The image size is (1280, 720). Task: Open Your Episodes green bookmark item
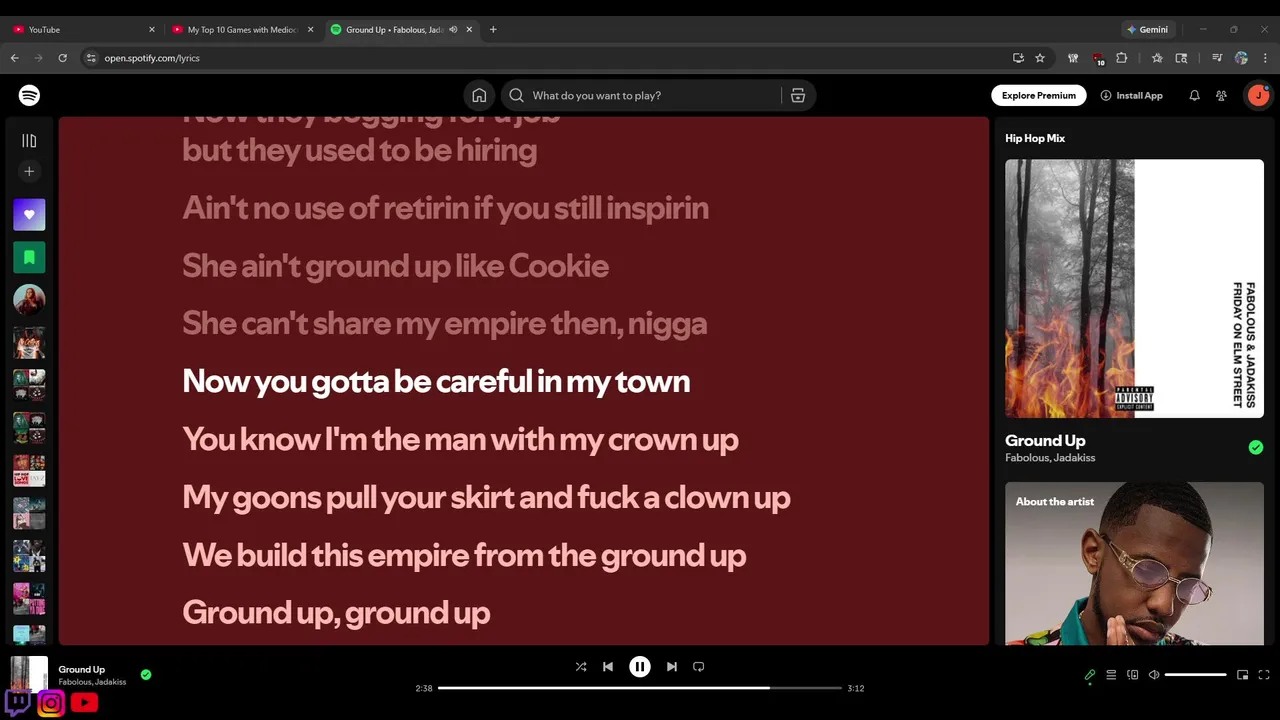click(29, 257)
